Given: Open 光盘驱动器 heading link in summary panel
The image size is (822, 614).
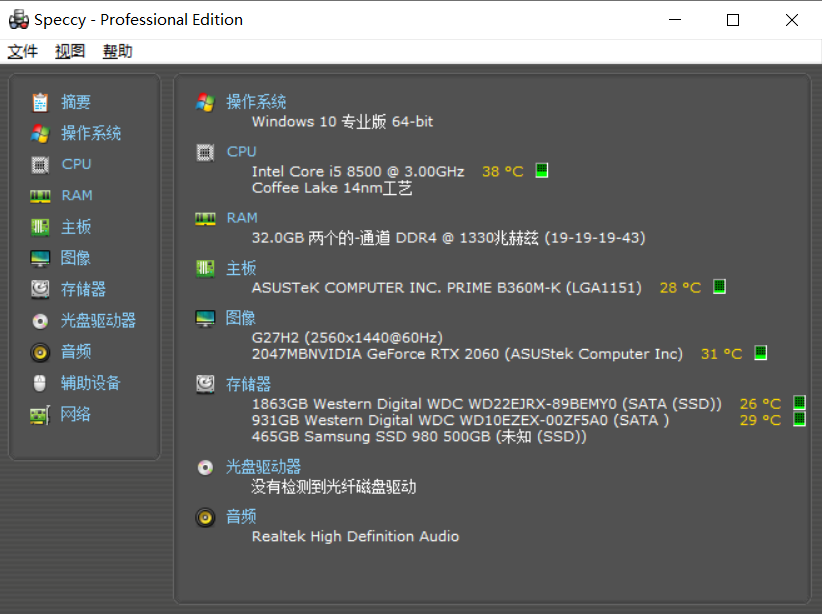Looking at the screenshot, I should (x=263, y=467).
